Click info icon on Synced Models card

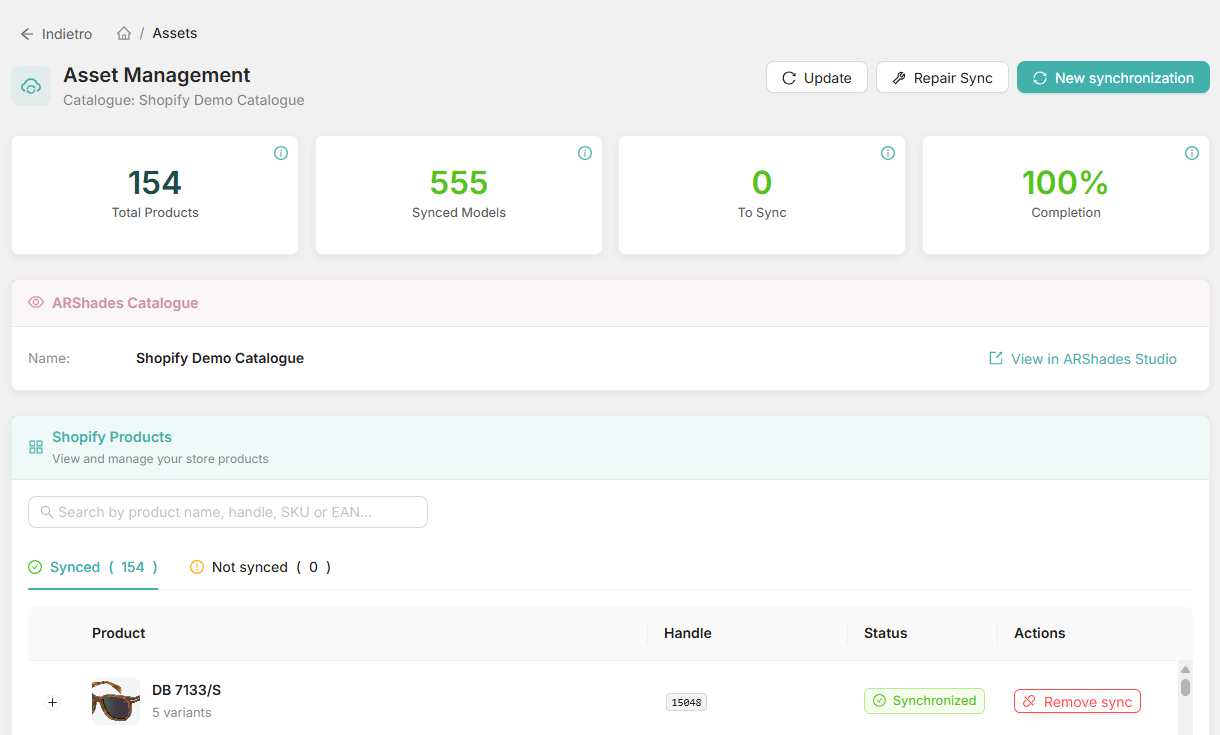(585, 153)
